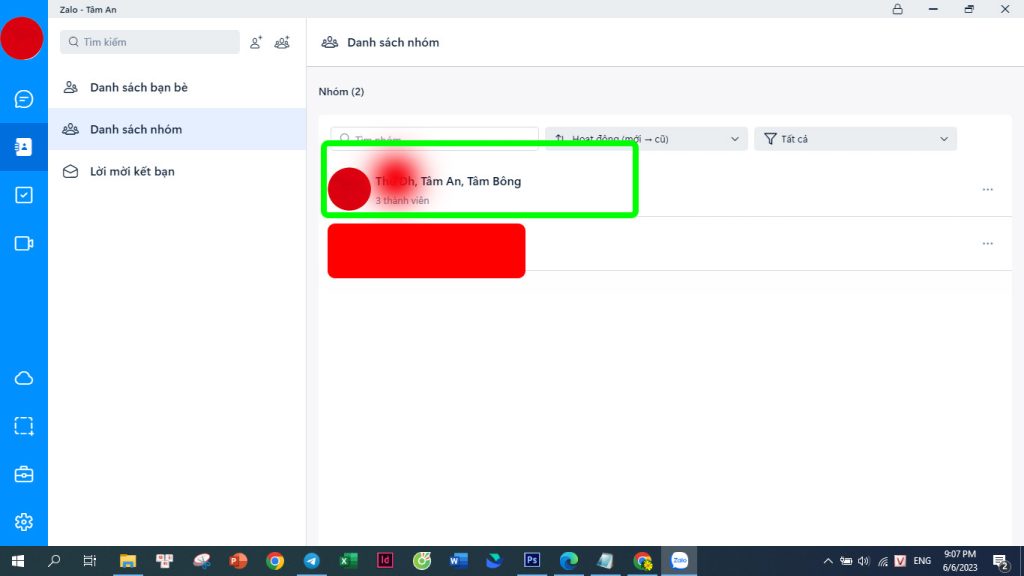Select Danh sách nhóm in left panel
The width and height of the screenshot is (1024, 576).
[177, 129]
